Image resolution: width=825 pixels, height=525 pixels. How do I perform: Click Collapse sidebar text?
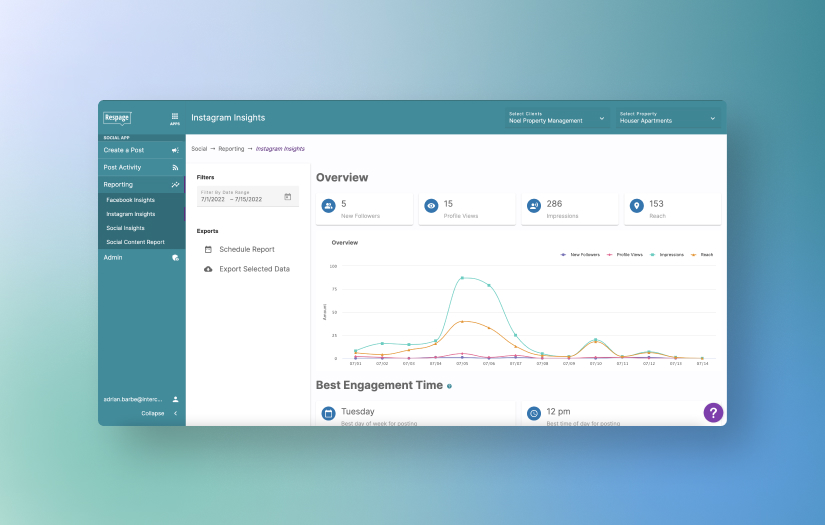pyautogui.click(x=153, y=413)
